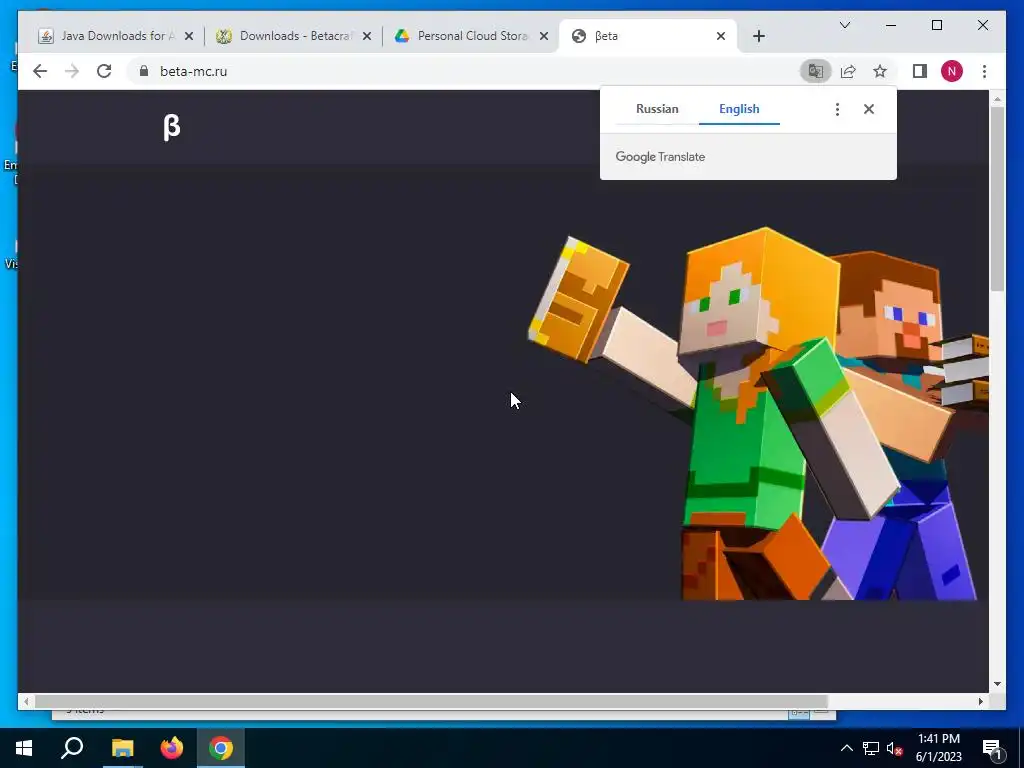
Task: Select the English language tab
Action: tap(739, 109)
